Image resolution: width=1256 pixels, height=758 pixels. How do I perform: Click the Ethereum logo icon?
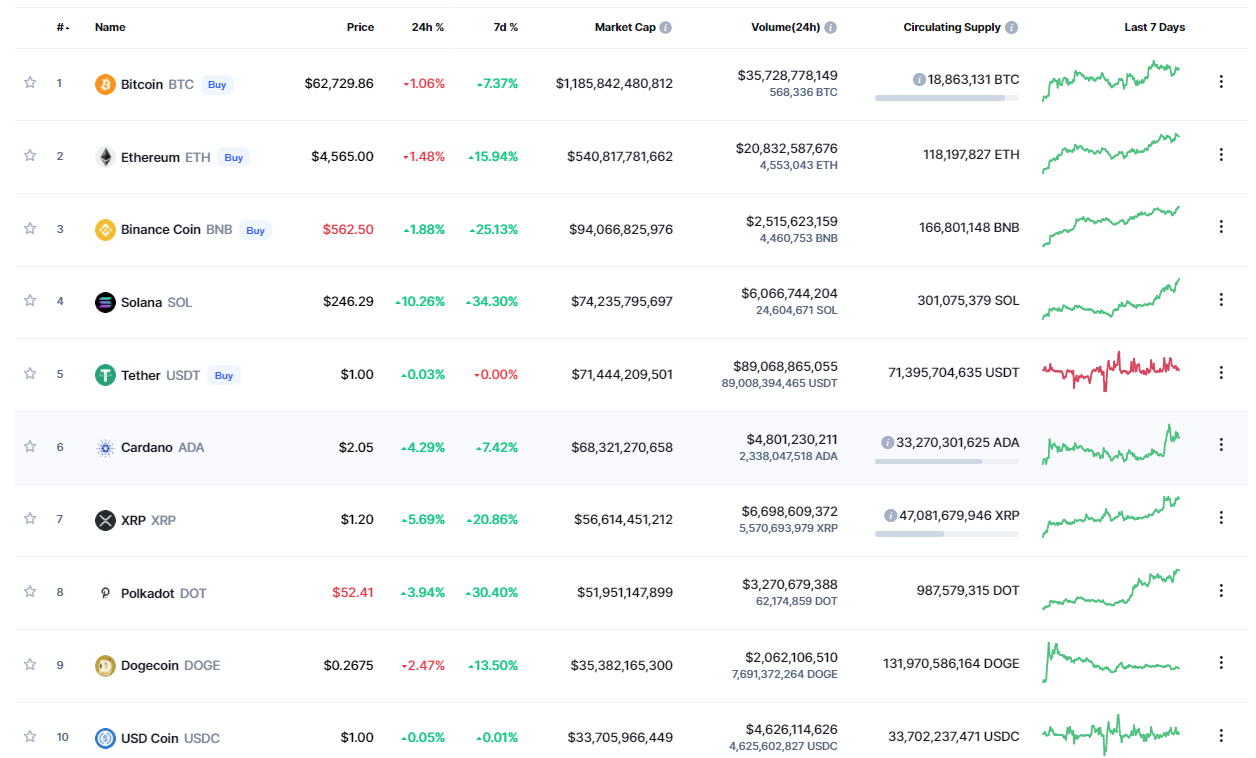click(105, 157)
